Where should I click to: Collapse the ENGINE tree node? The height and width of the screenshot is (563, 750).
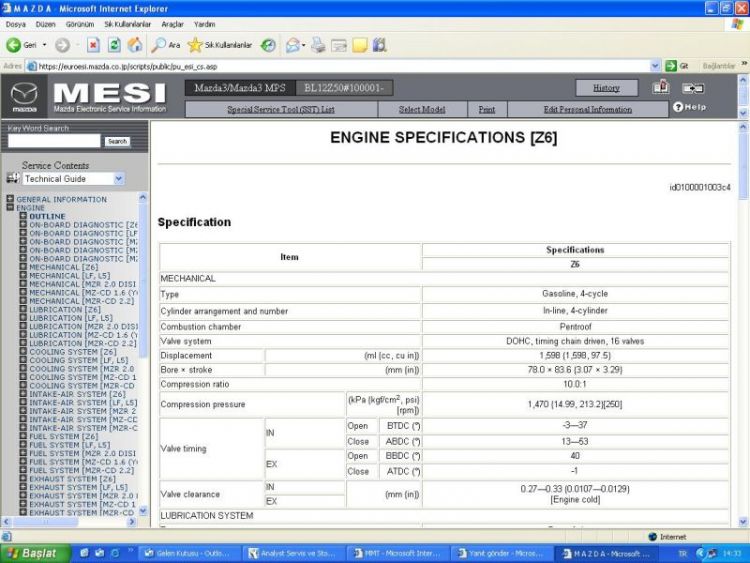point(10,208)
